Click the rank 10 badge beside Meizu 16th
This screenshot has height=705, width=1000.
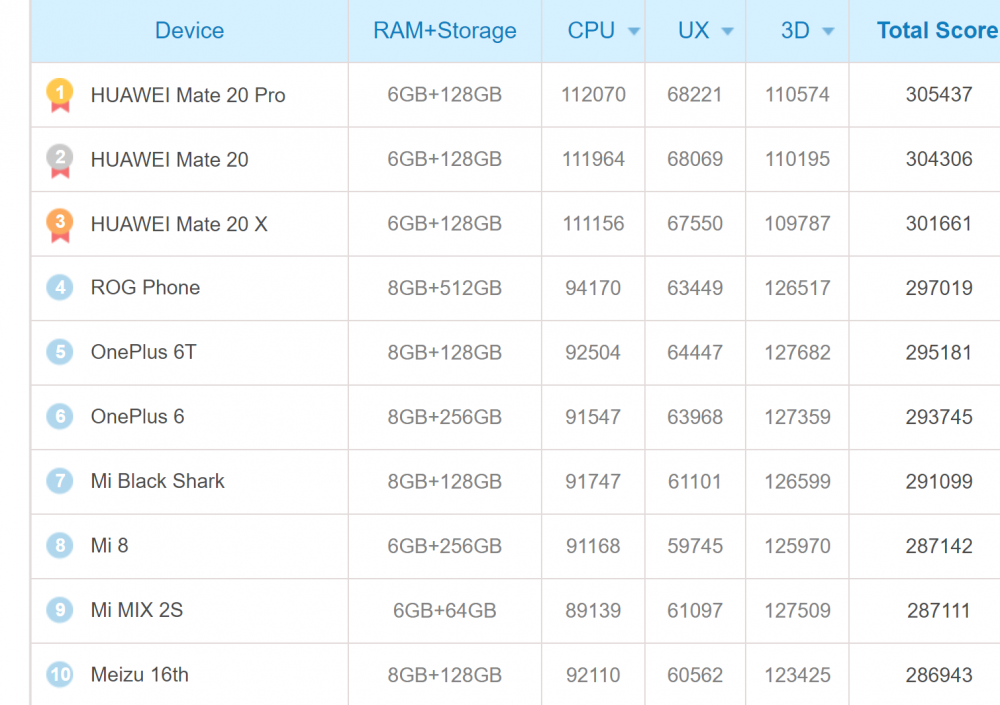coord(60,674)
